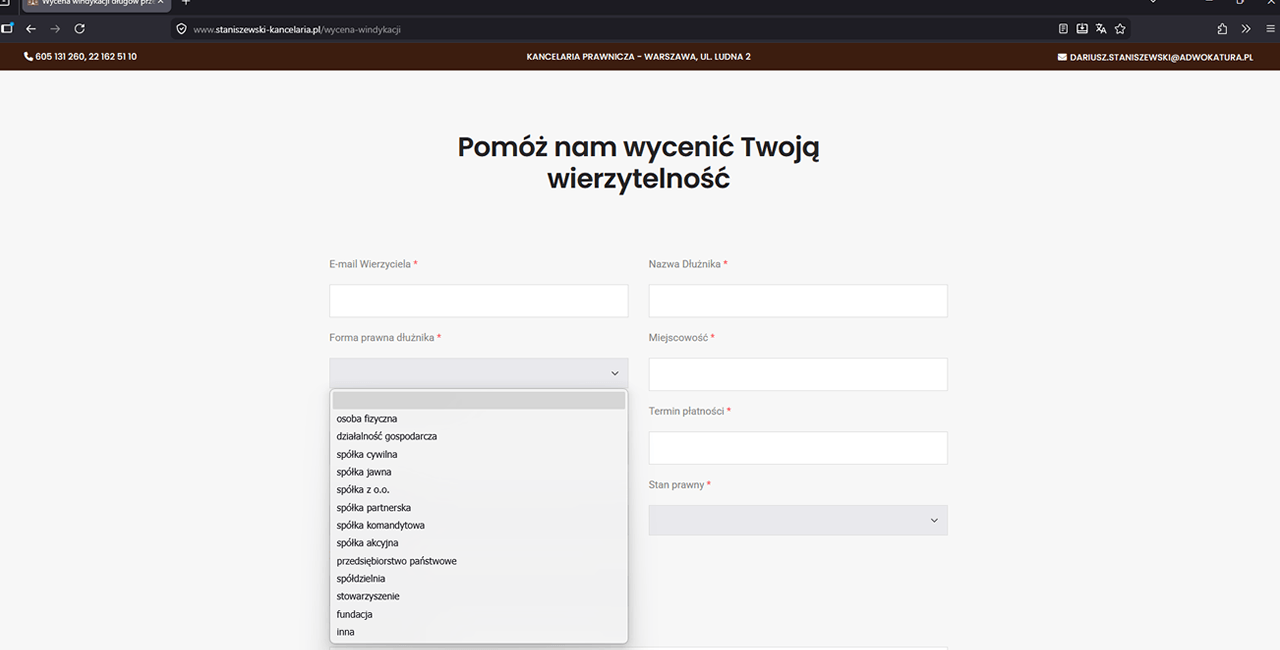Viewport: 1280px width, 650px height.
Task: Choose stowarzyszenie option
Action: 479,596
